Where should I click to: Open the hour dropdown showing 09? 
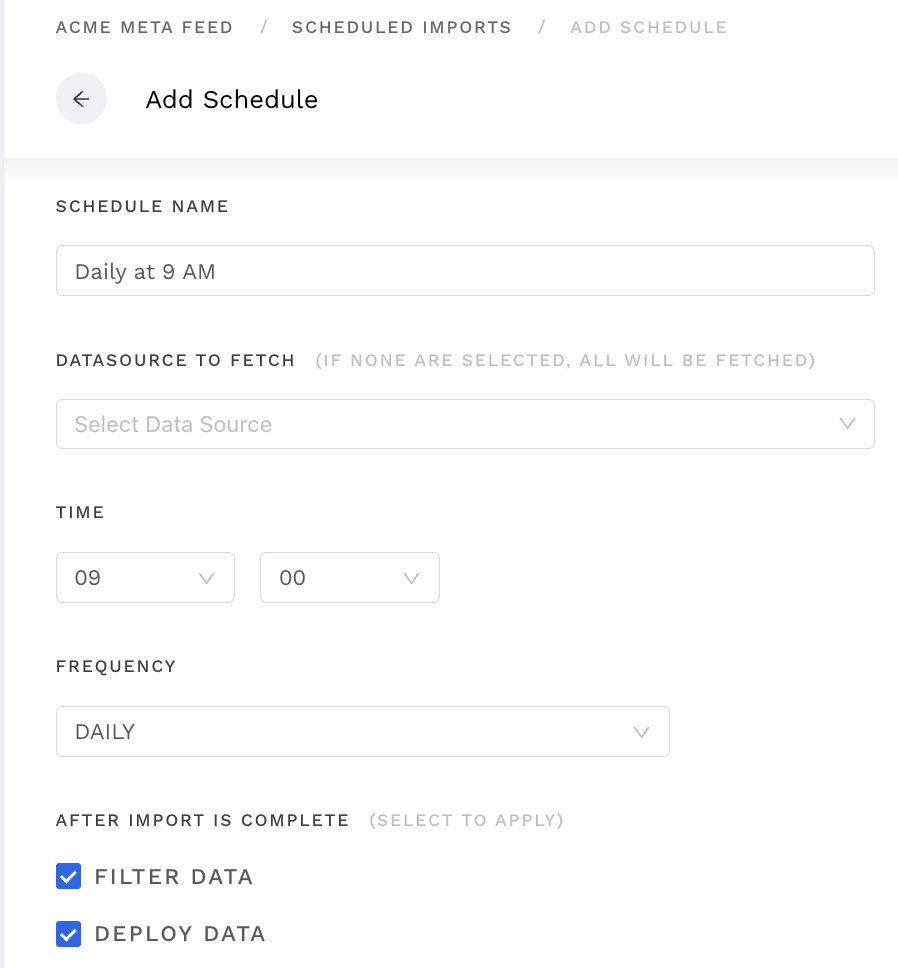point(145,578)
